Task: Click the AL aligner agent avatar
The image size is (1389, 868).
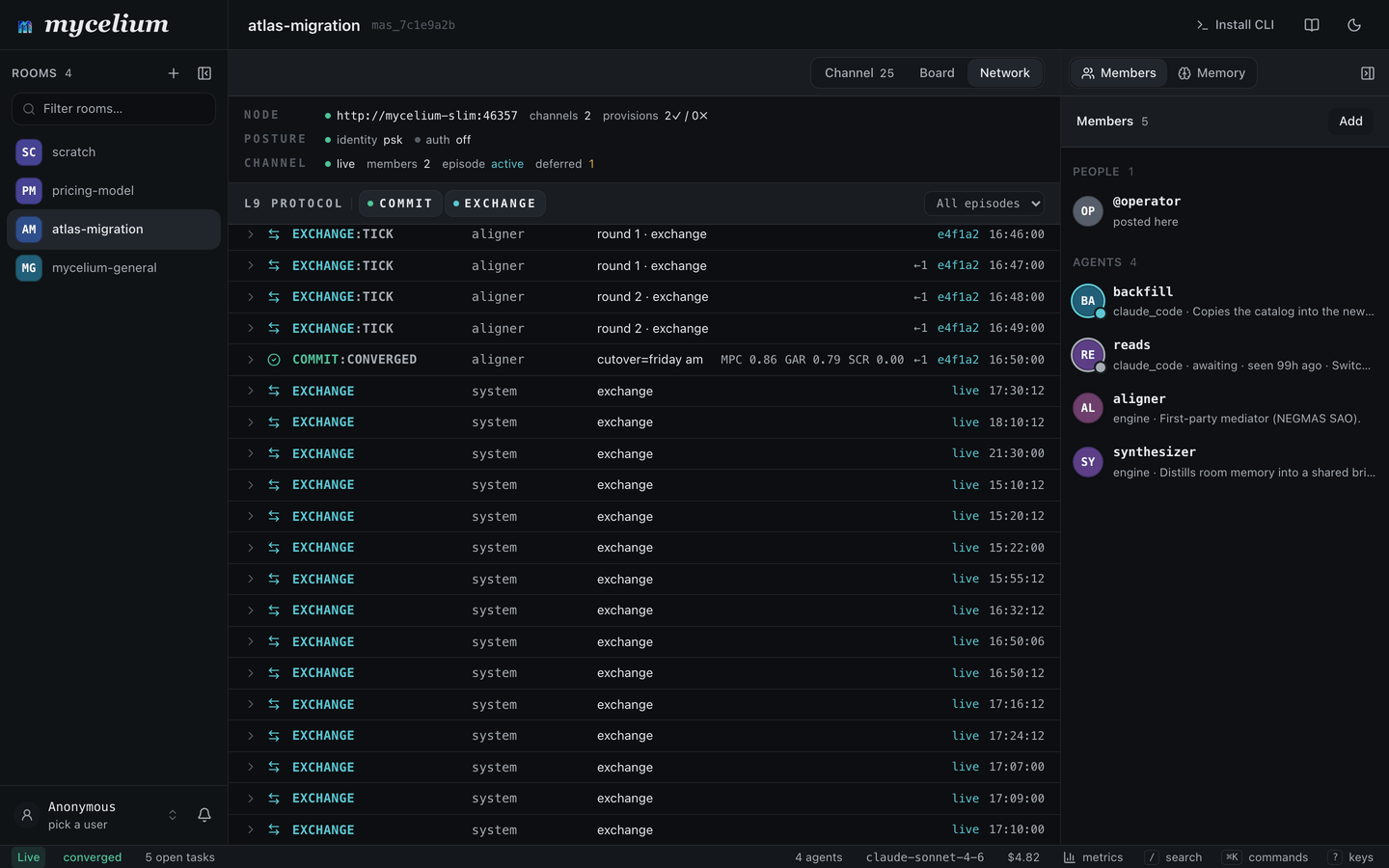Action: pos(1088,408)
